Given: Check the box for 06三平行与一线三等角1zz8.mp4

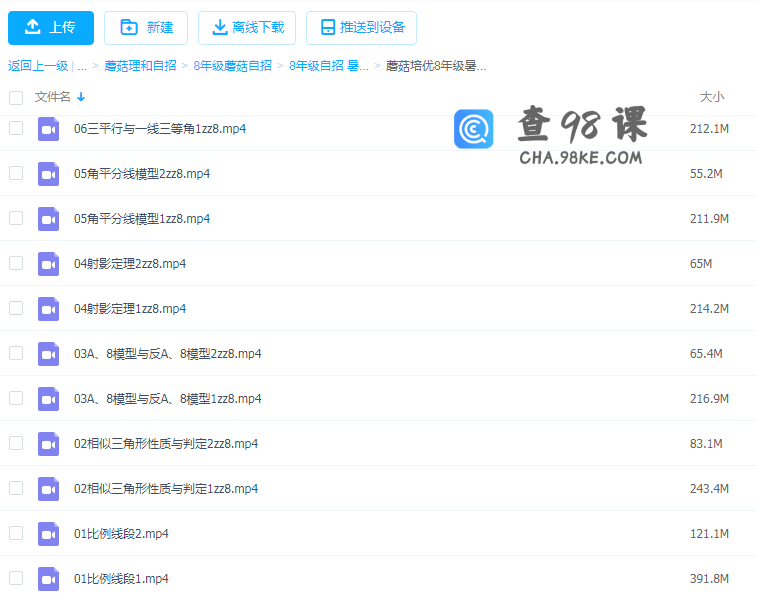Looking at the screenshot, I should point(16,128).
